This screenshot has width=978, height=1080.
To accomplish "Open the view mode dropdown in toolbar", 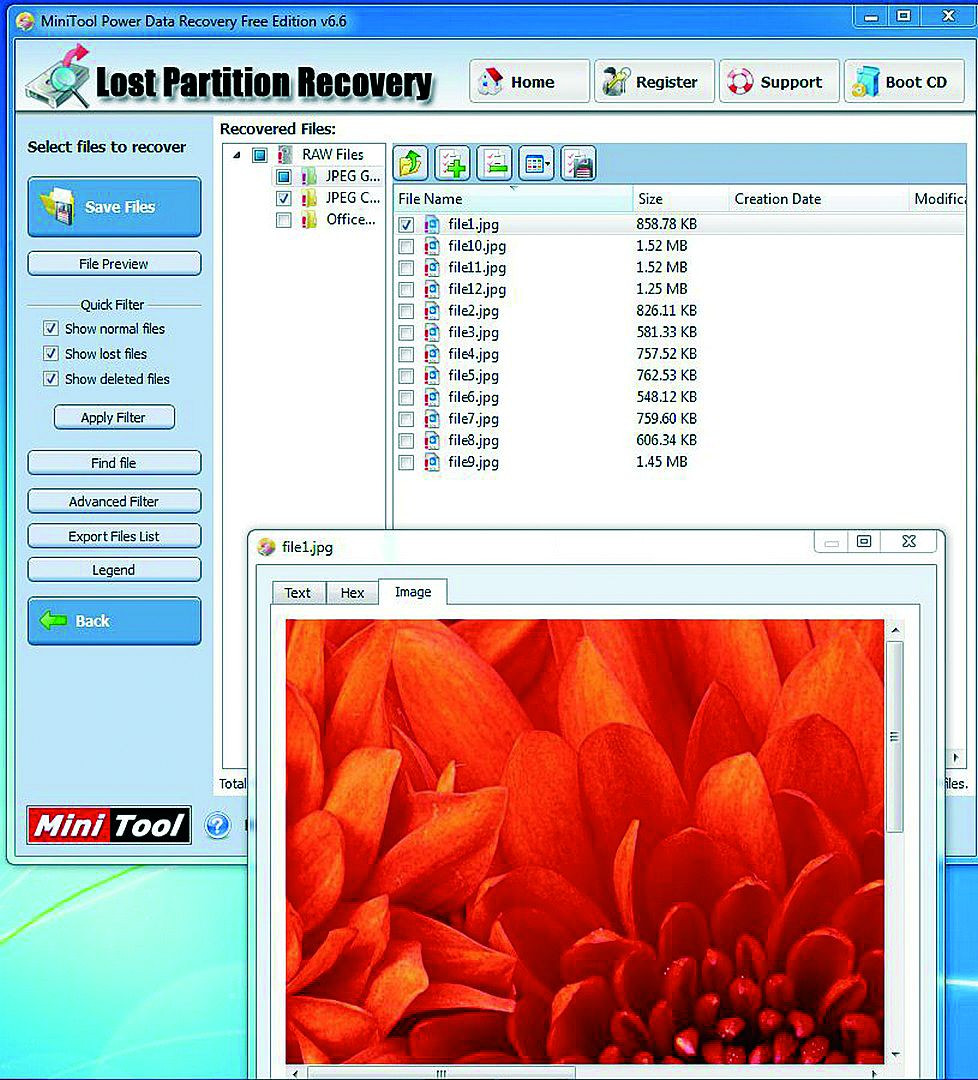I will (537, 164).
